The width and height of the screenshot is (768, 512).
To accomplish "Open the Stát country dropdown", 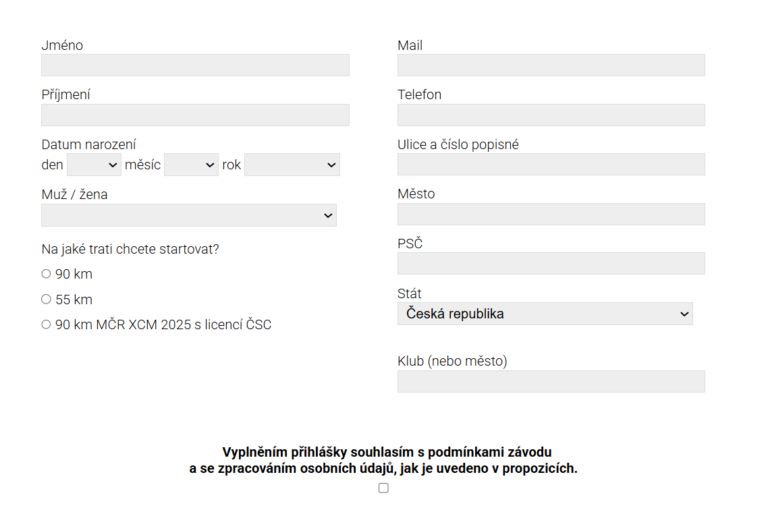I will pos(545,314).
